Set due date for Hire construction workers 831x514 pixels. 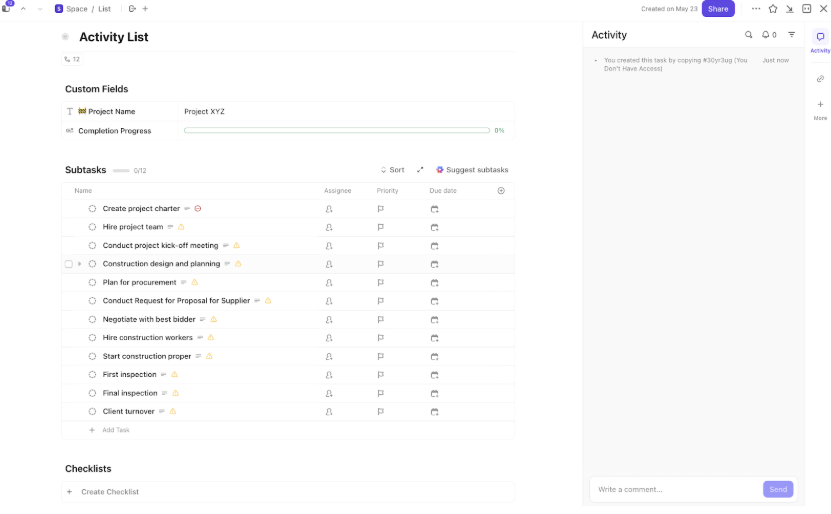(x=434, y=338)
